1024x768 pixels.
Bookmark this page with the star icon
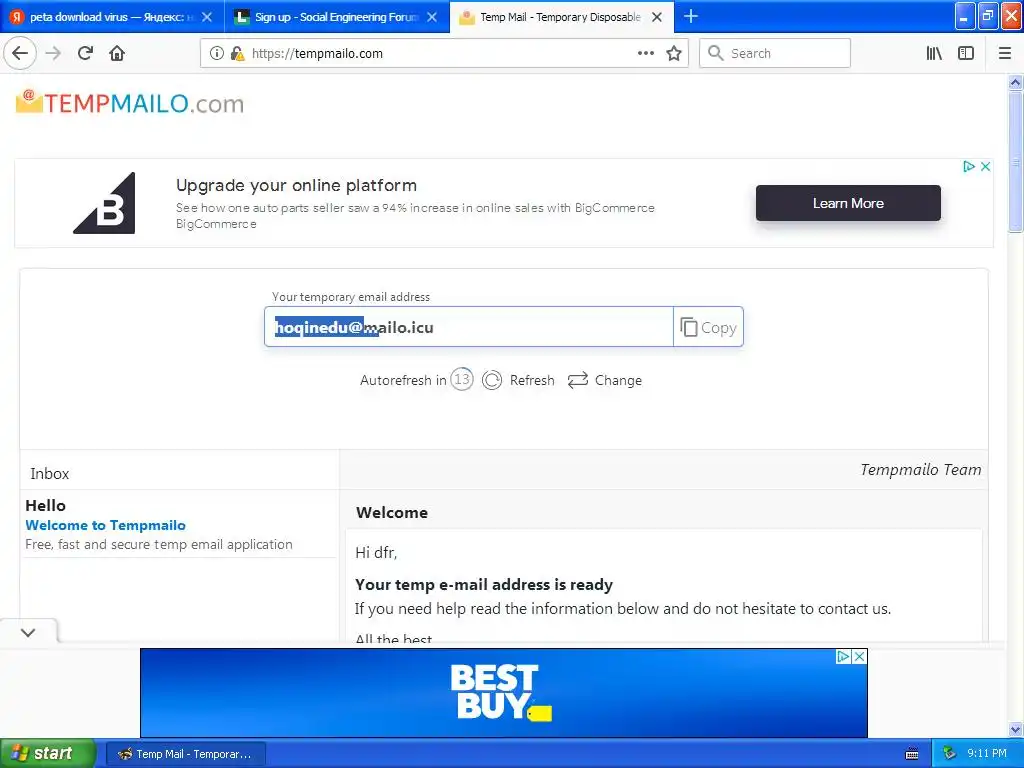tap(674, 54)
